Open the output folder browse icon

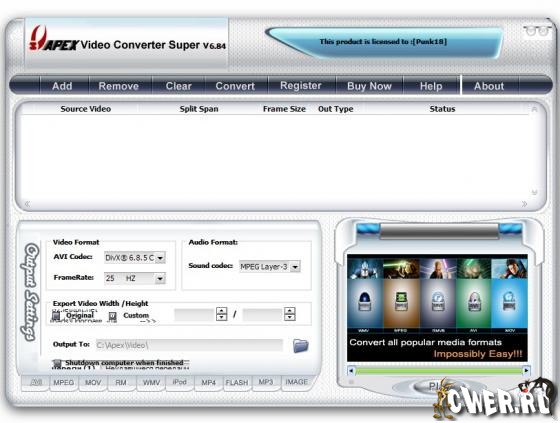300,345
